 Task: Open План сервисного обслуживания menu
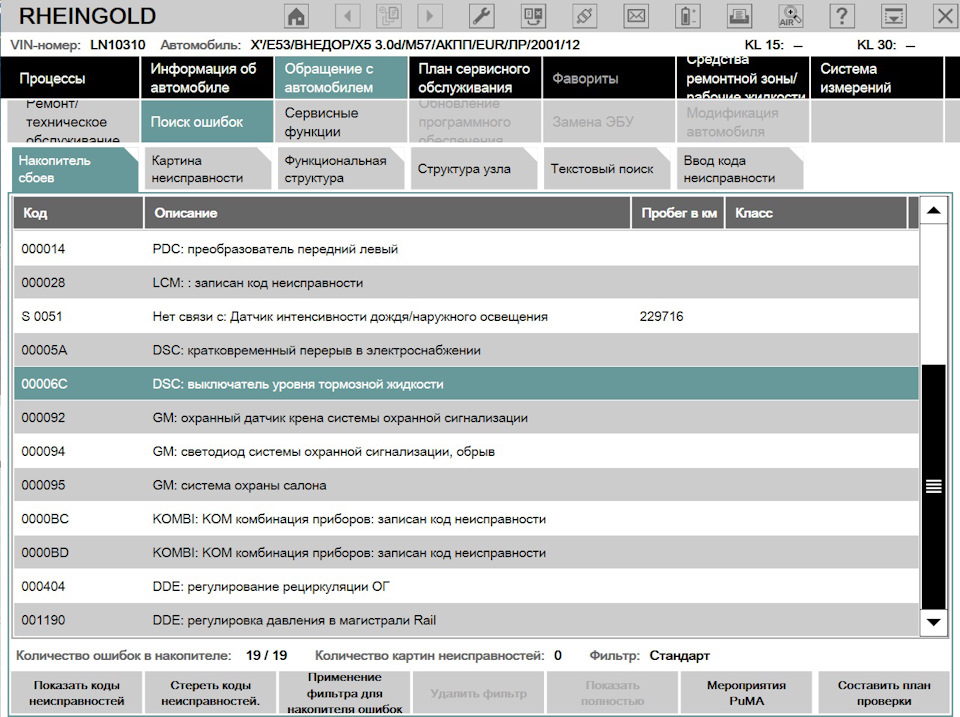click(475, 78)
